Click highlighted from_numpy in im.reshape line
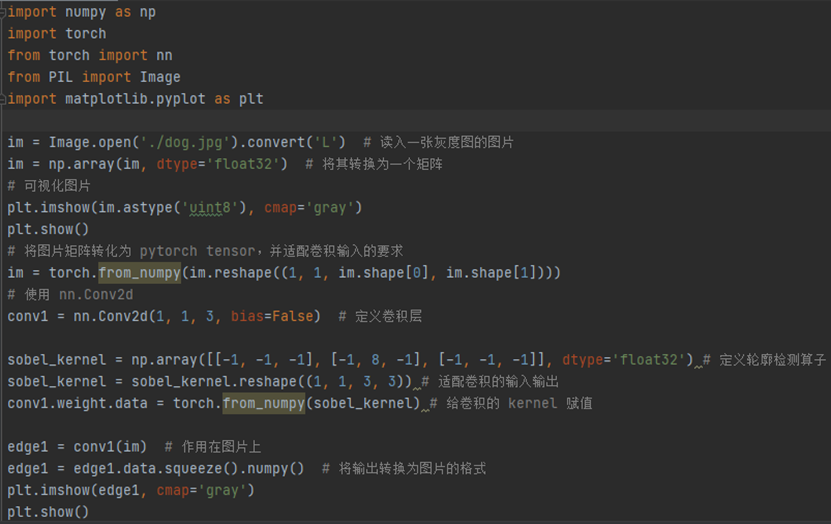The image size is (831, 524). tap(139, 273)
